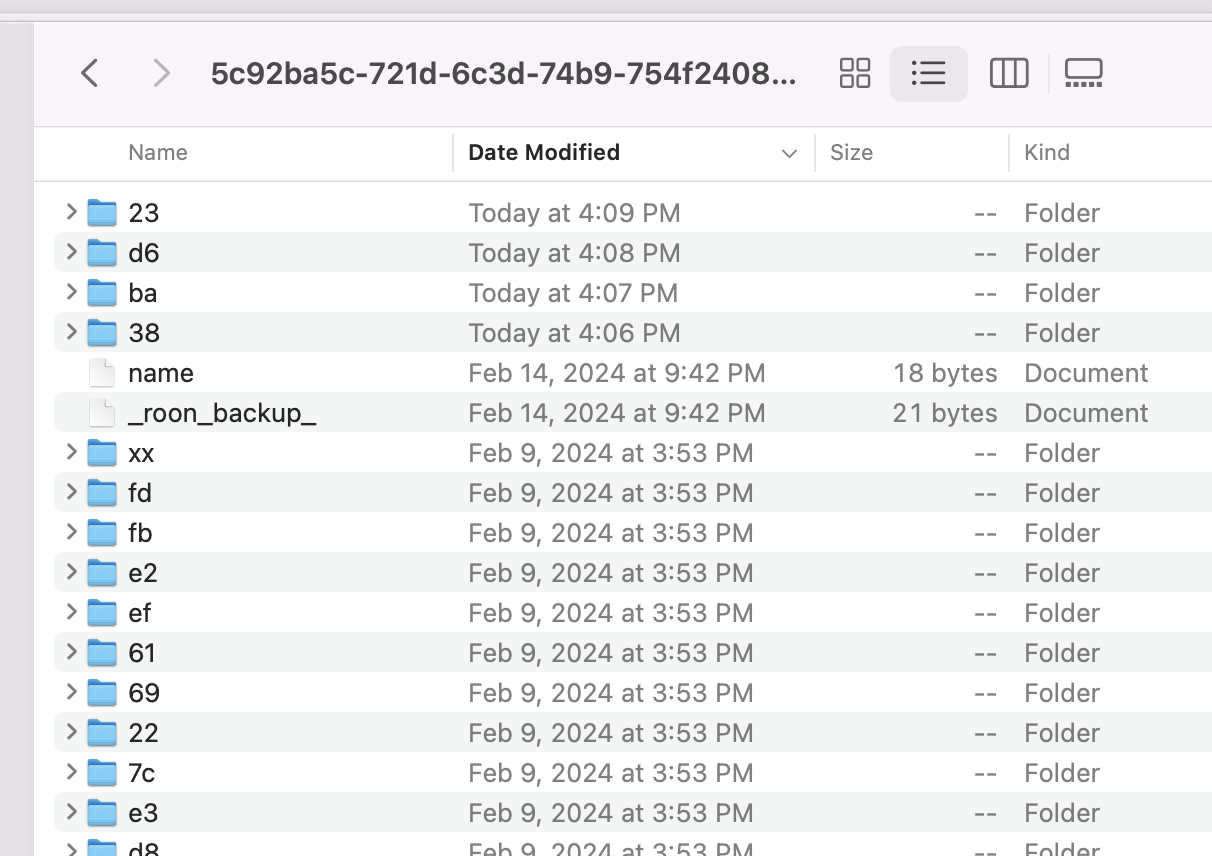
Task: Click Today at 4:06 PM date
Action: (x=574, y=333)
